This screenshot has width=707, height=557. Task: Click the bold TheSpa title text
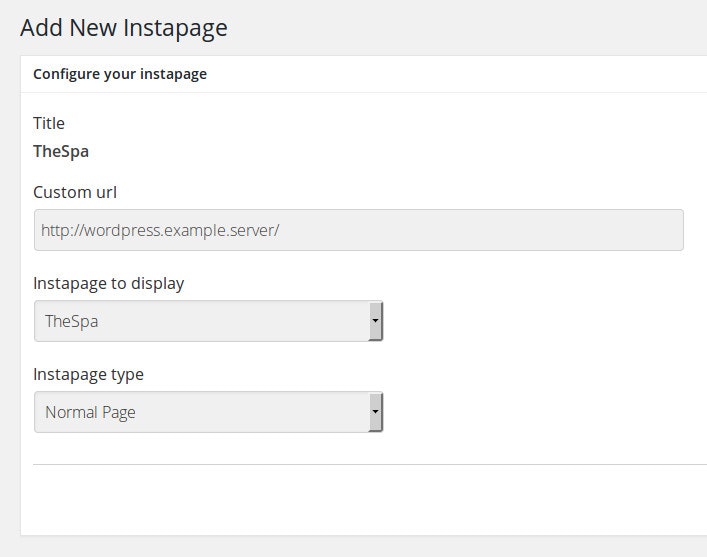click(x=61, y=152)
